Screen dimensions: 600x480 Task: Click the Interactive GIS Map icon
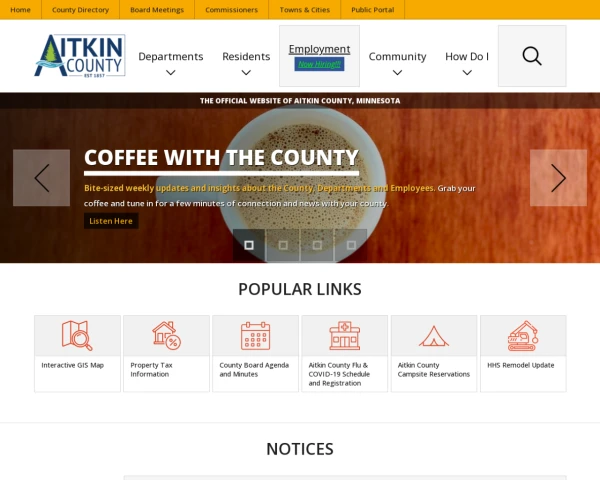(x=77, y=336)
